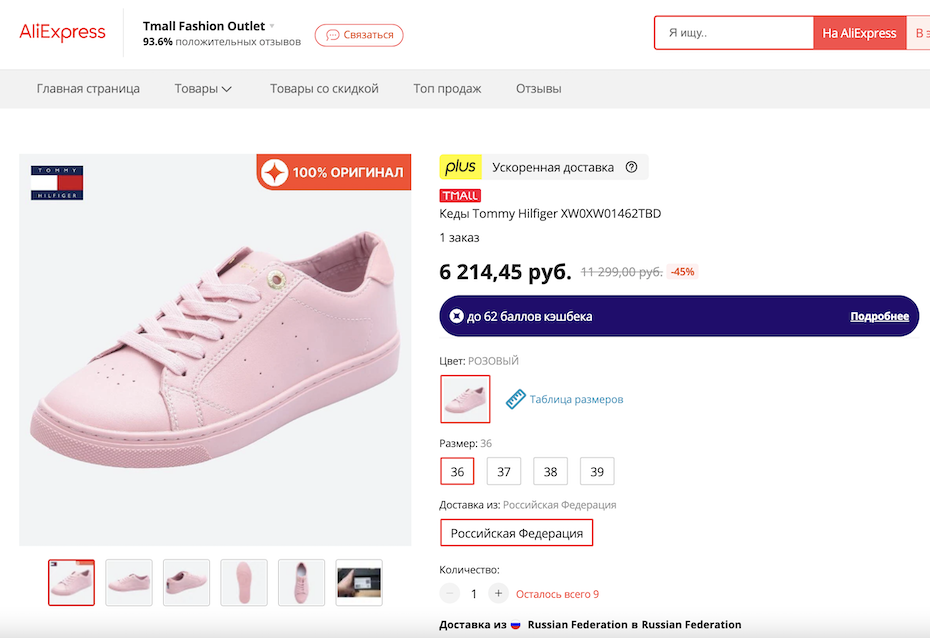Expand the Товары dropdown menu
The height and width of the screenshot is (638, 930).
coord(203,88)
